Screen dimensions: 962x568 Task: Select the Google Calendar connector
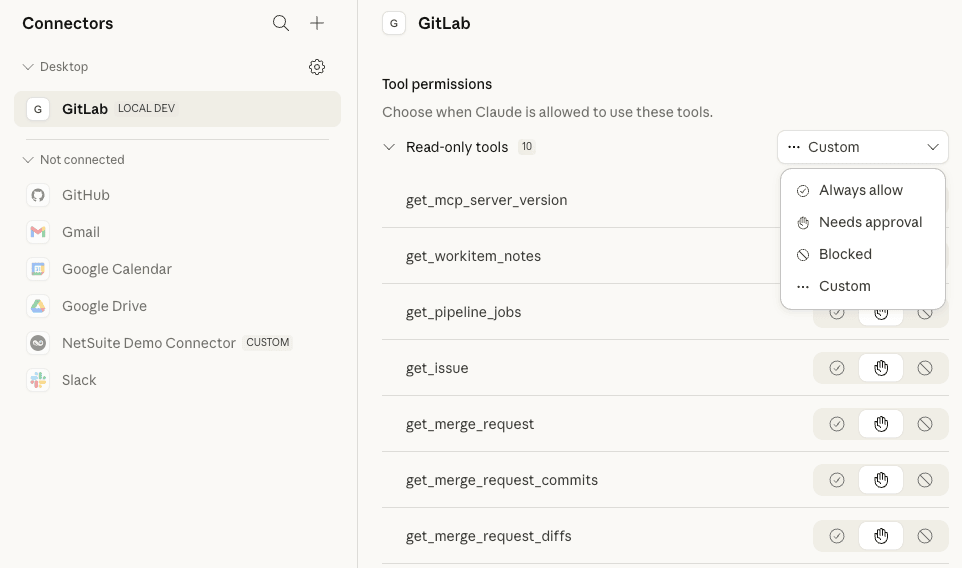[x=116, y=269]
